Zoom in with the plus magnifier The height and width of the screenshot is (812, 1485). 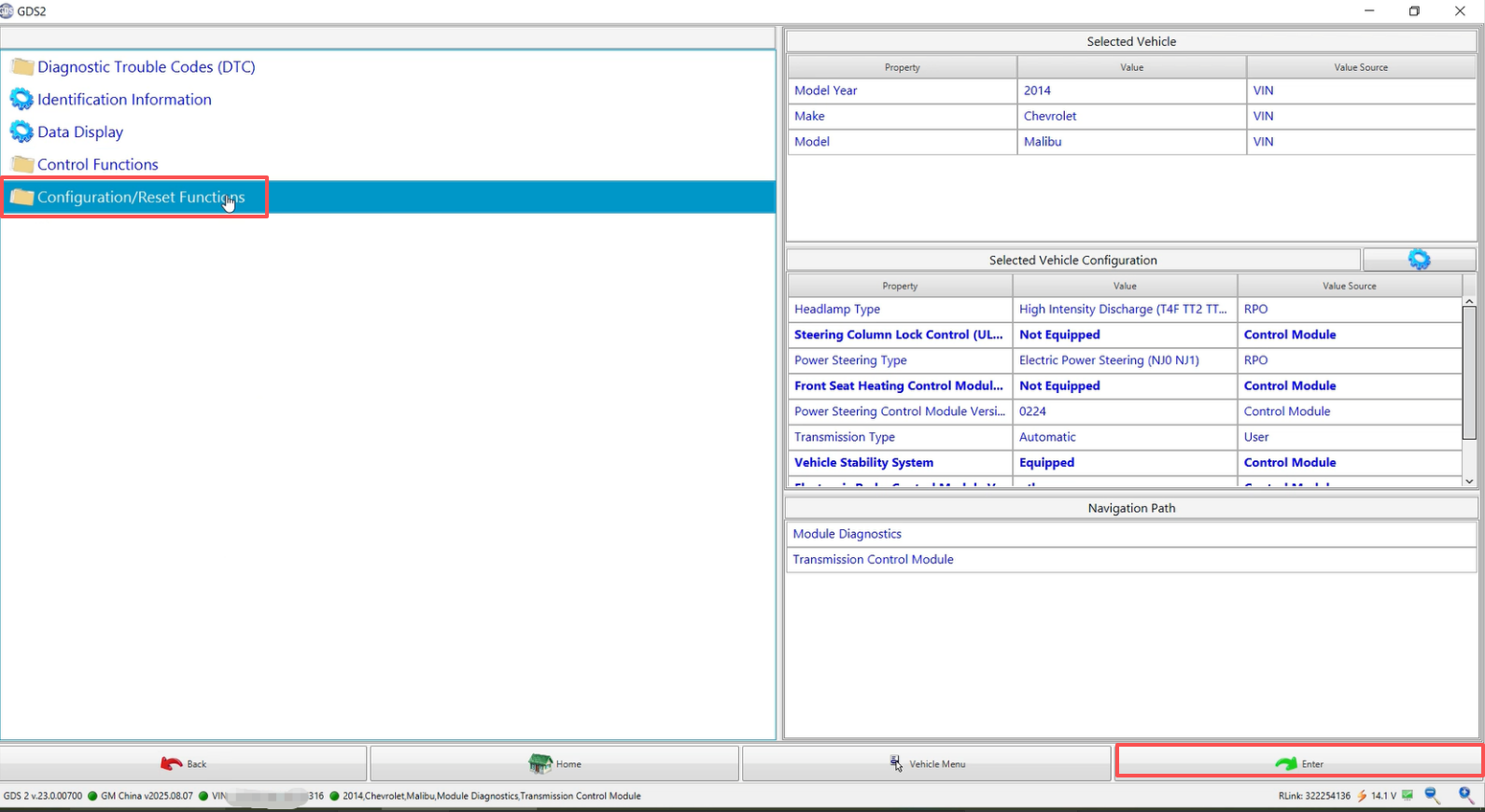[x=1466, y=795]
